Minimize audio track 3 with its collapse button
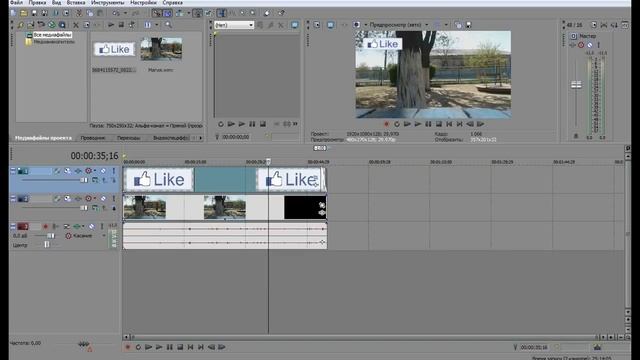640x360 pixels. click(x=13, y=226)
